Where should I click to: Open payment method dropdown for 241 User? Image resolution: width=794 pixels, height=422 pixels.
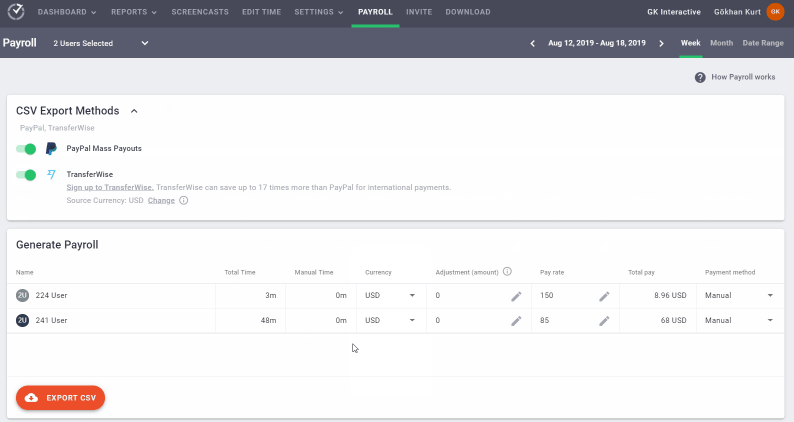tap(739, 320)
